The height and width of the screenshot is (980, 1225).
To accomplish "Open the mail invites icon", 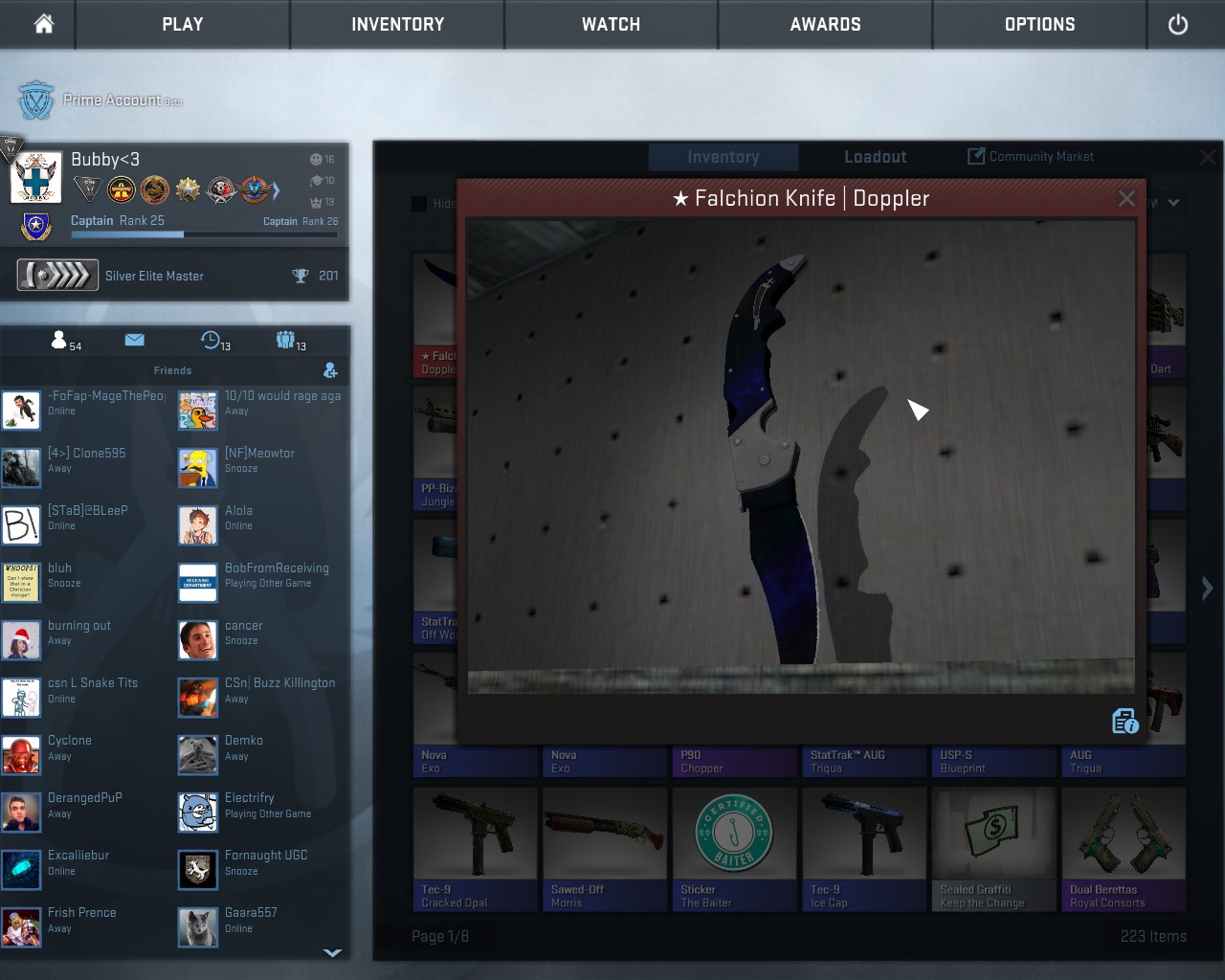I will point(134,340).
